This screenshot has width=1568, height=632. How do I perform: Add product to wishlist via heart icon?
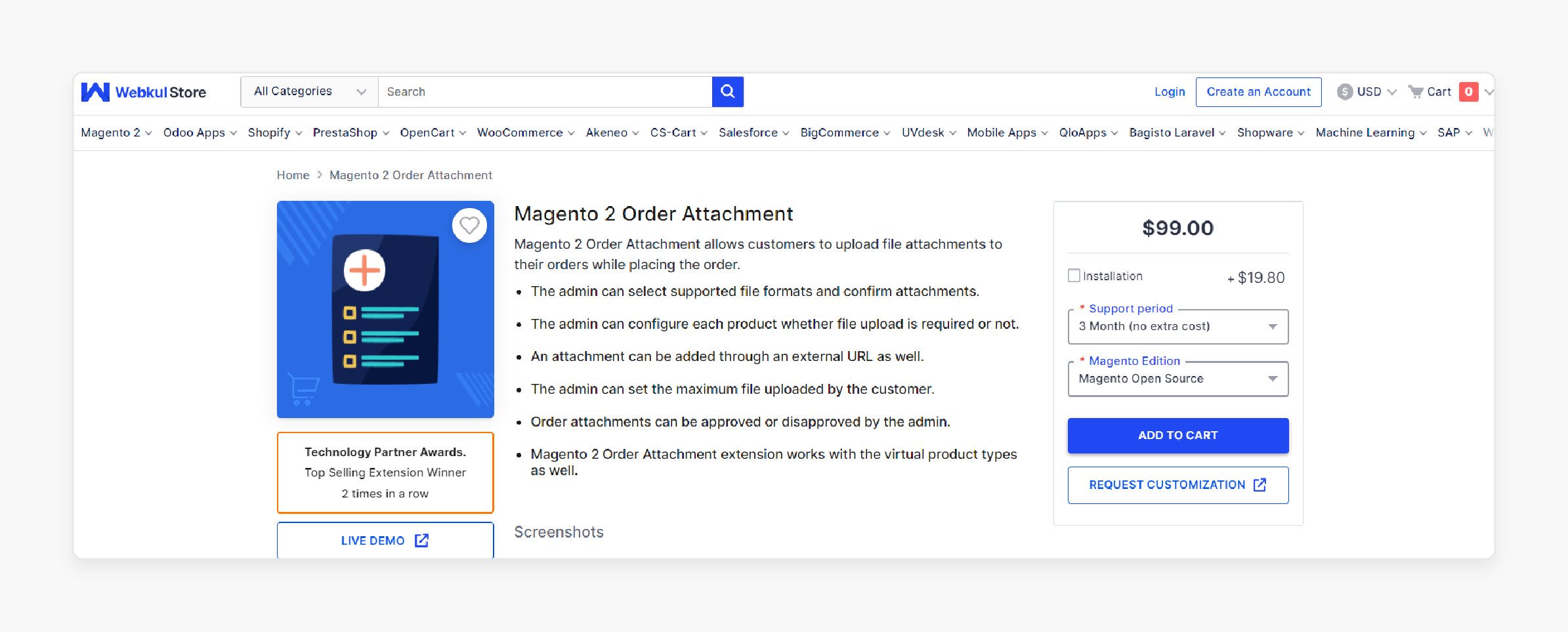click(x=469, y=226)
